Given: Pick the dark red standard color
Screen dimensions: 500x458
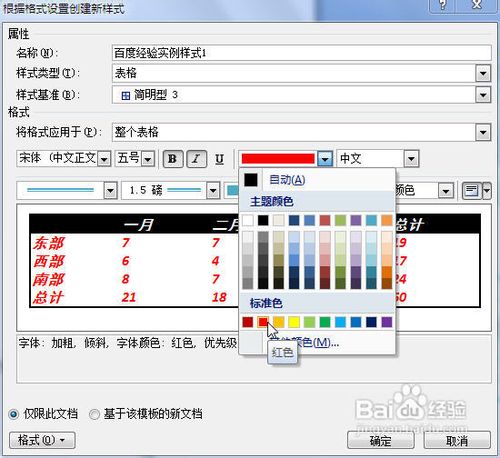Looking at the screenshot, I should pos(248,322).
